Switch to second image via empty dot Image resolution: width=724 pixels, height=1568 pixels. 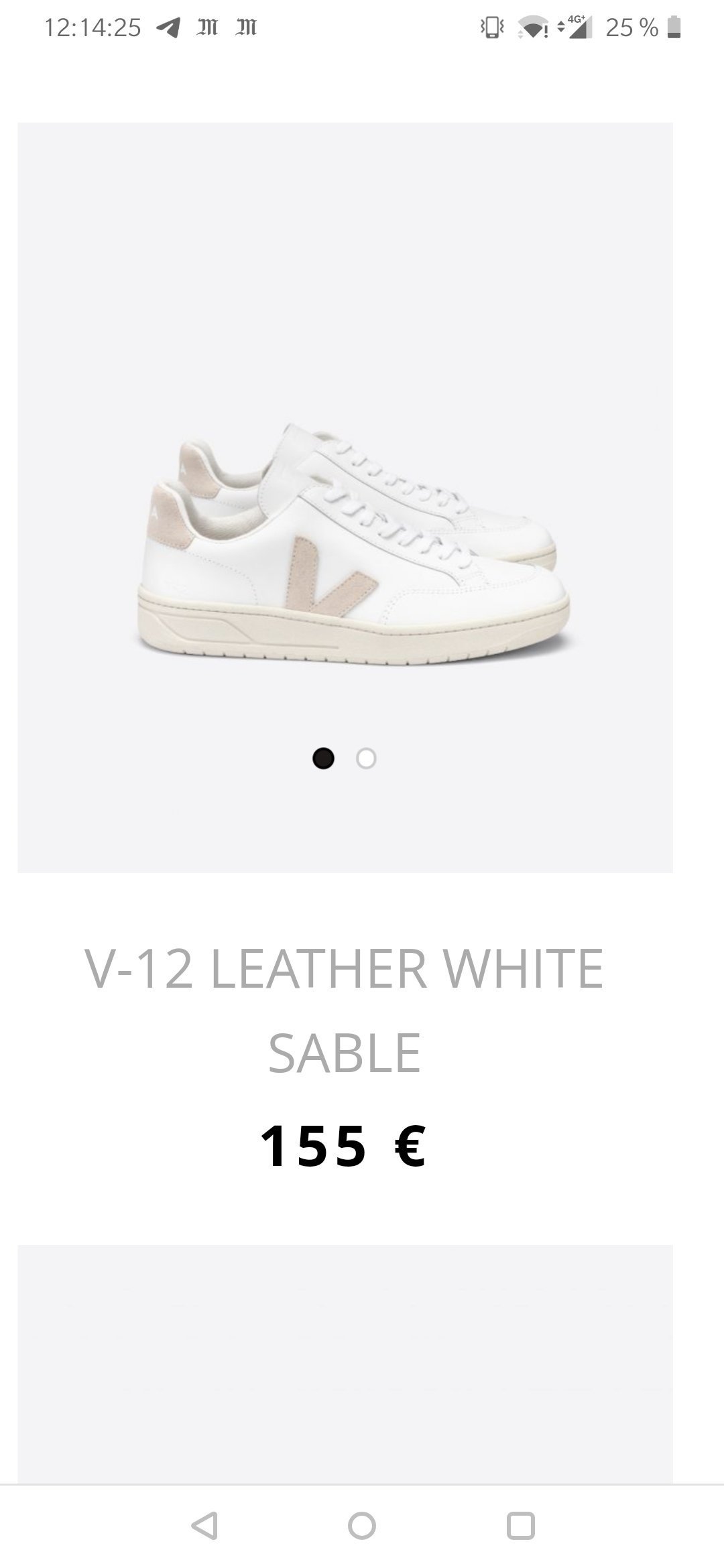[x=366, y=759]
